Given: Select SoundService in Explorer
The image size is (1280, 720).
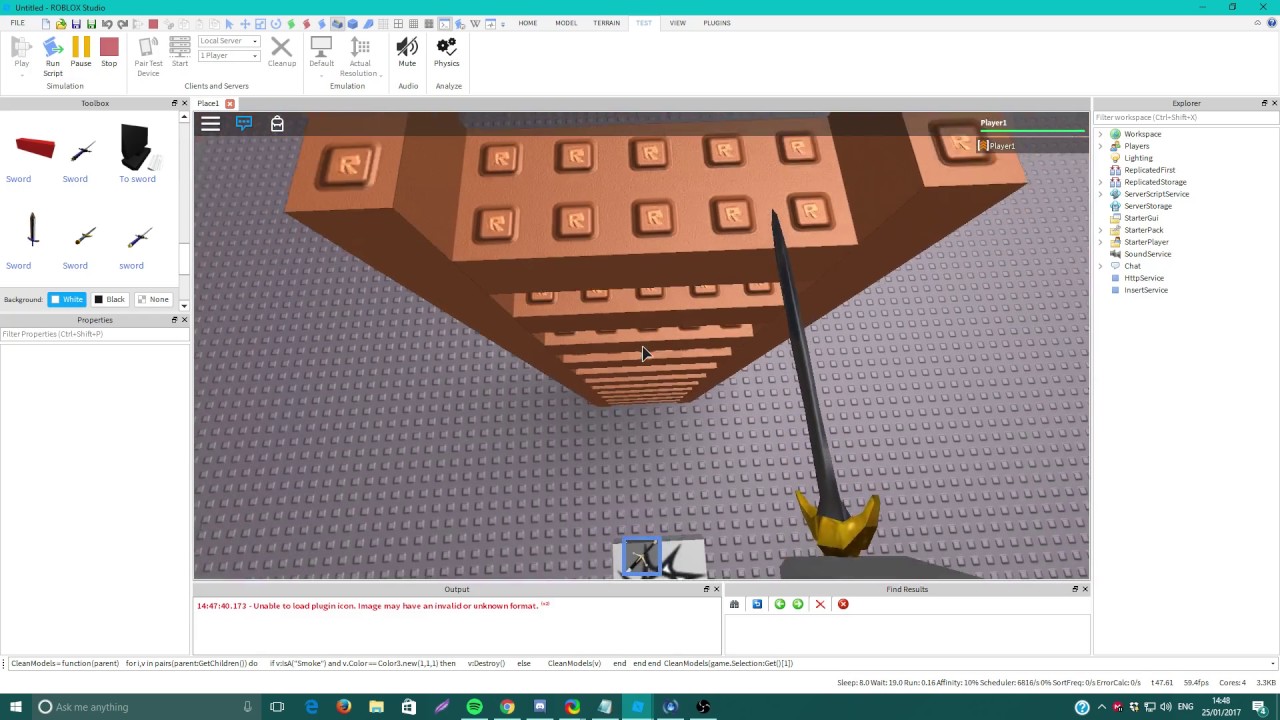Looking at the screenshot, I should pos(1147,254).
